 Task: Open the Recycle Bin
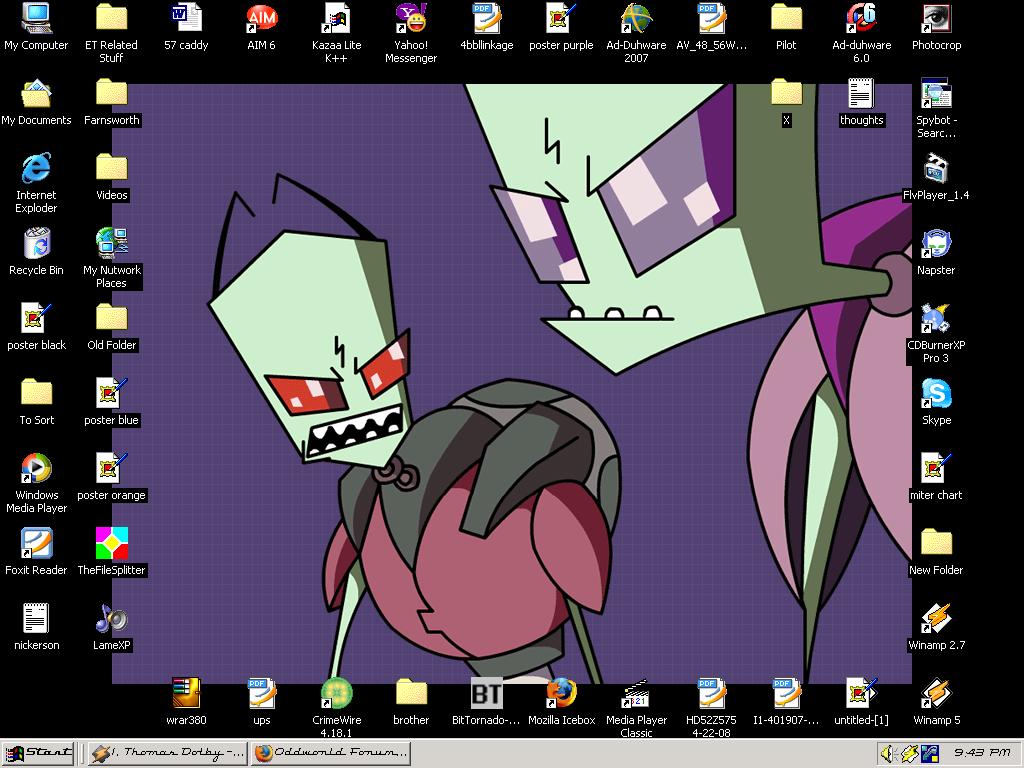(36, 243)
